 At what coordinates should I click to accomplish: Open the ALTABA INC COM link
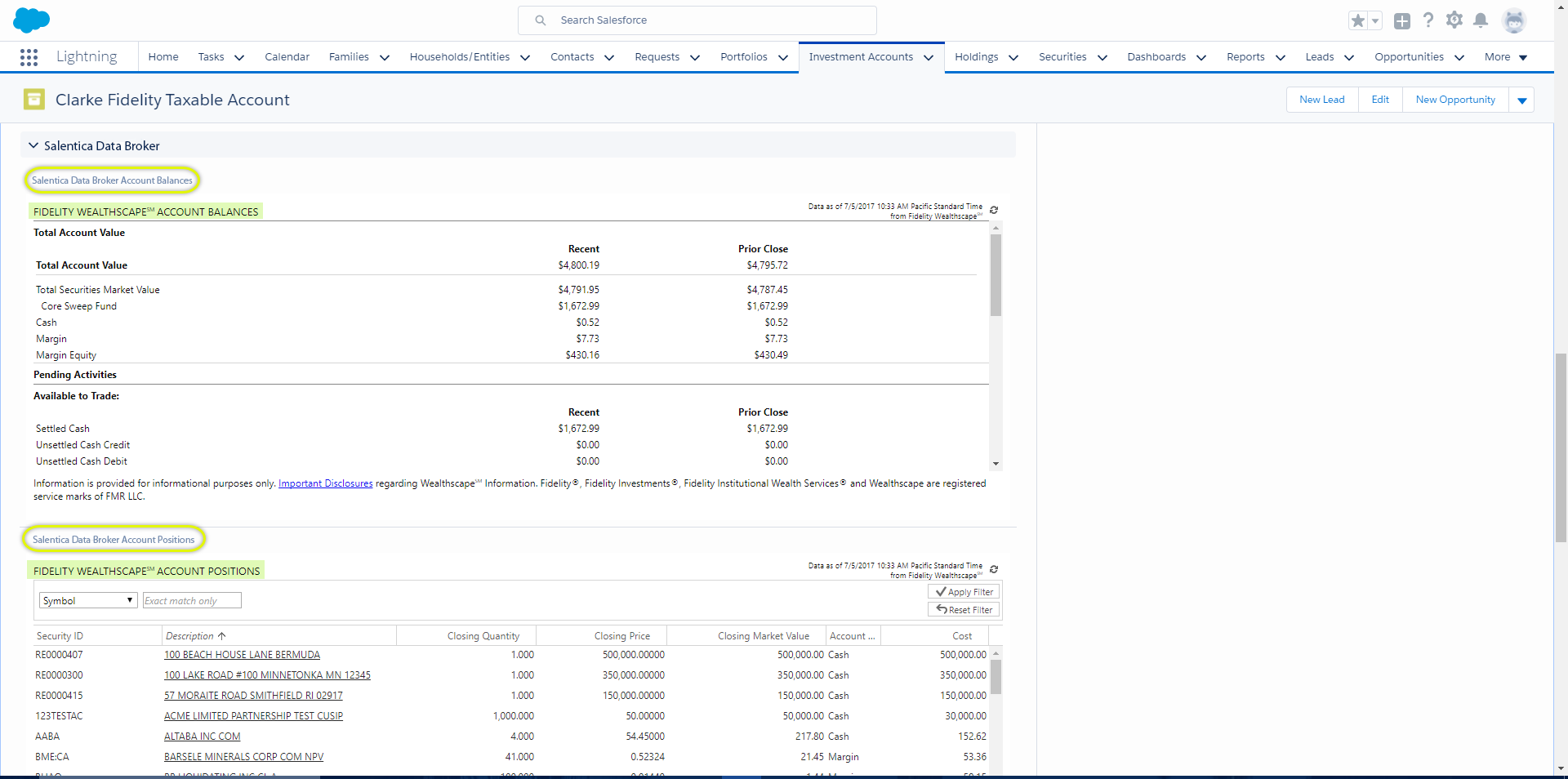coord(202,737)
